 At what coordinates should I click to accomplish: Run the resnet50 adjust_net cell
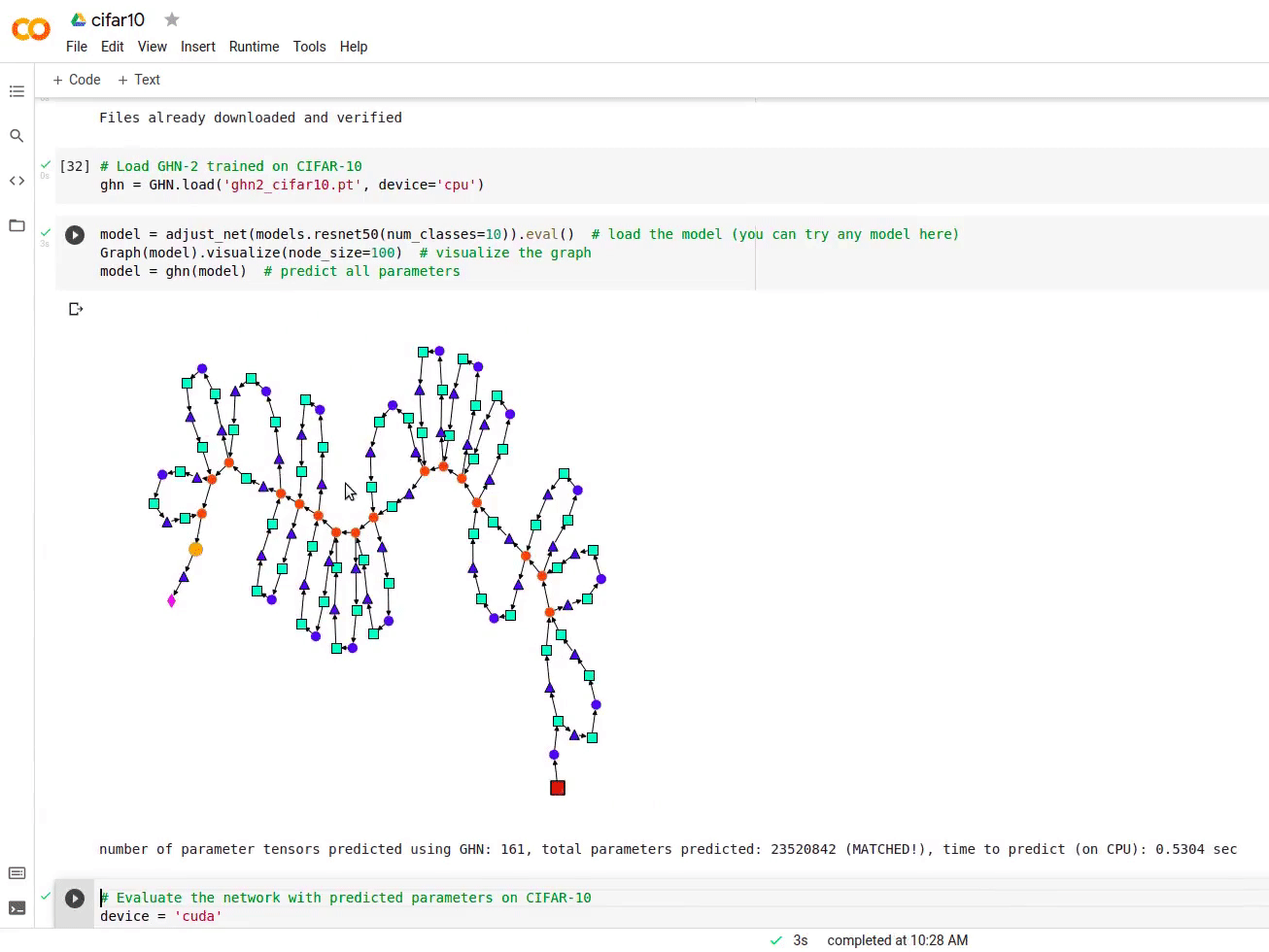pos(75,235)
